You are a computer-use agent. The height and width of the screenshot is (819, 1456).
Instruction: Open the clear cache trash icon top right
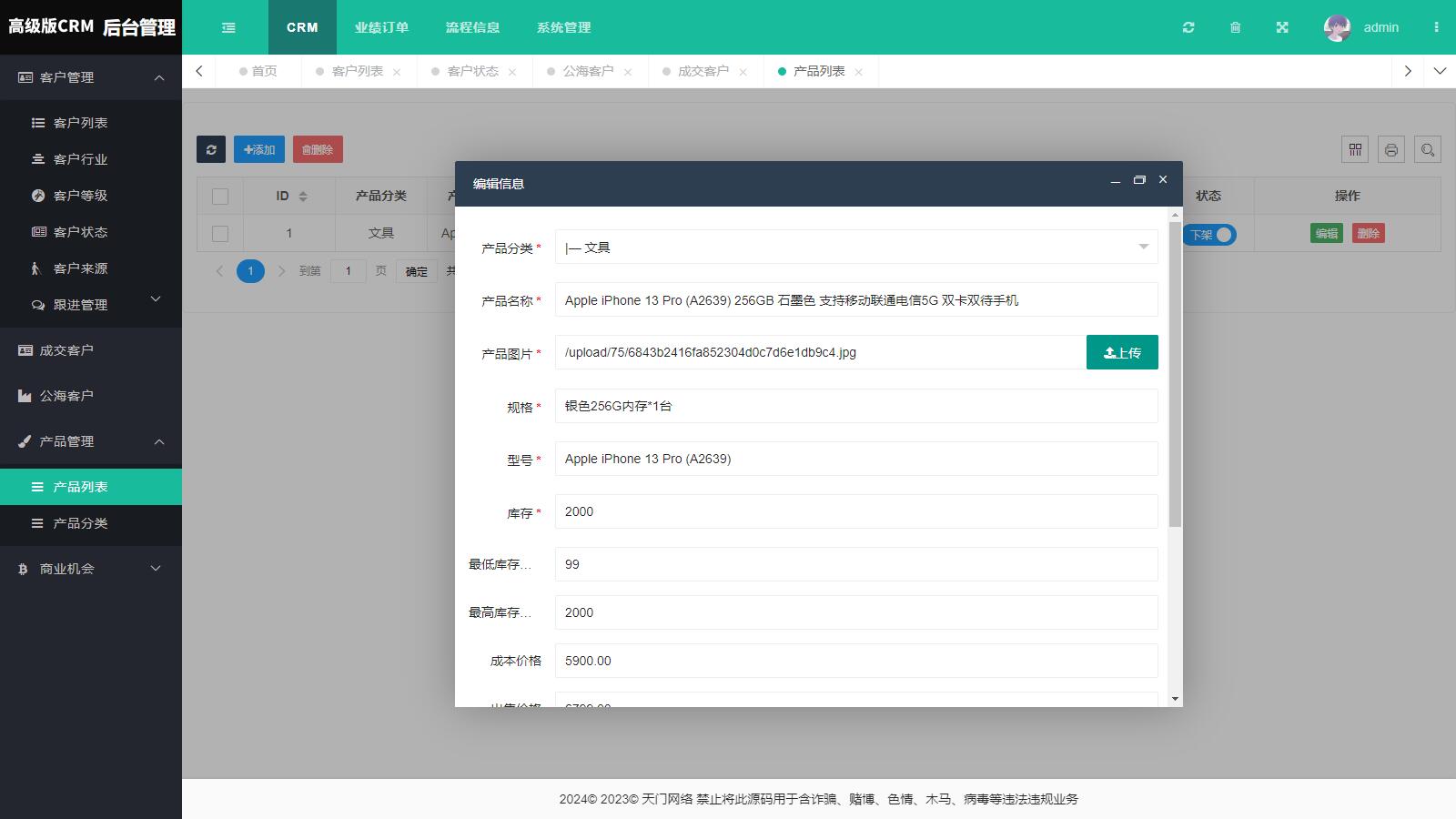coord(1235,27)
